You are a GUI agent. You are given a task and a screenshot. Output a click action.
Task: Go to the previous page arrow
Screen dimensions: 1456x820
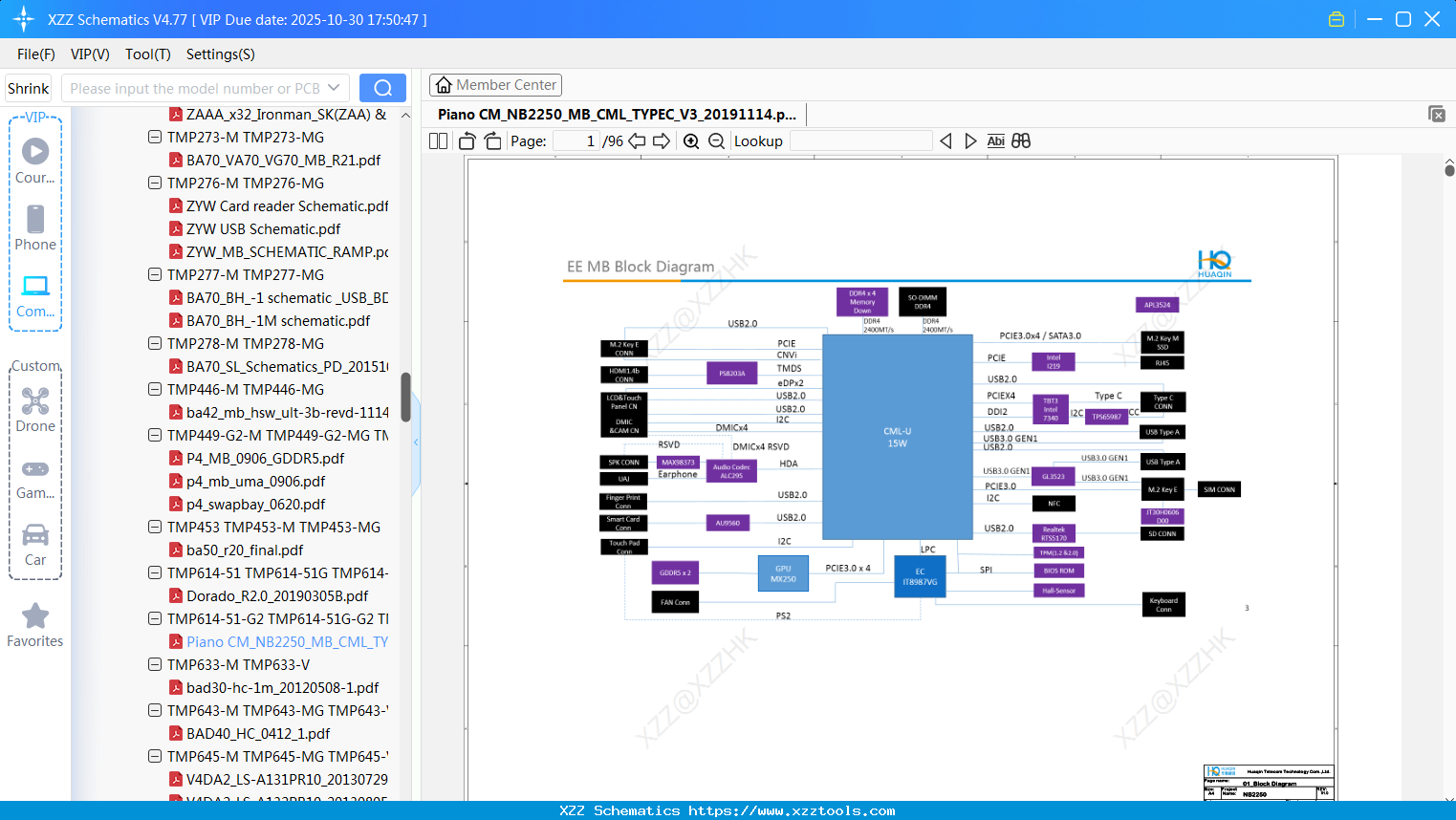click(637, 141)
